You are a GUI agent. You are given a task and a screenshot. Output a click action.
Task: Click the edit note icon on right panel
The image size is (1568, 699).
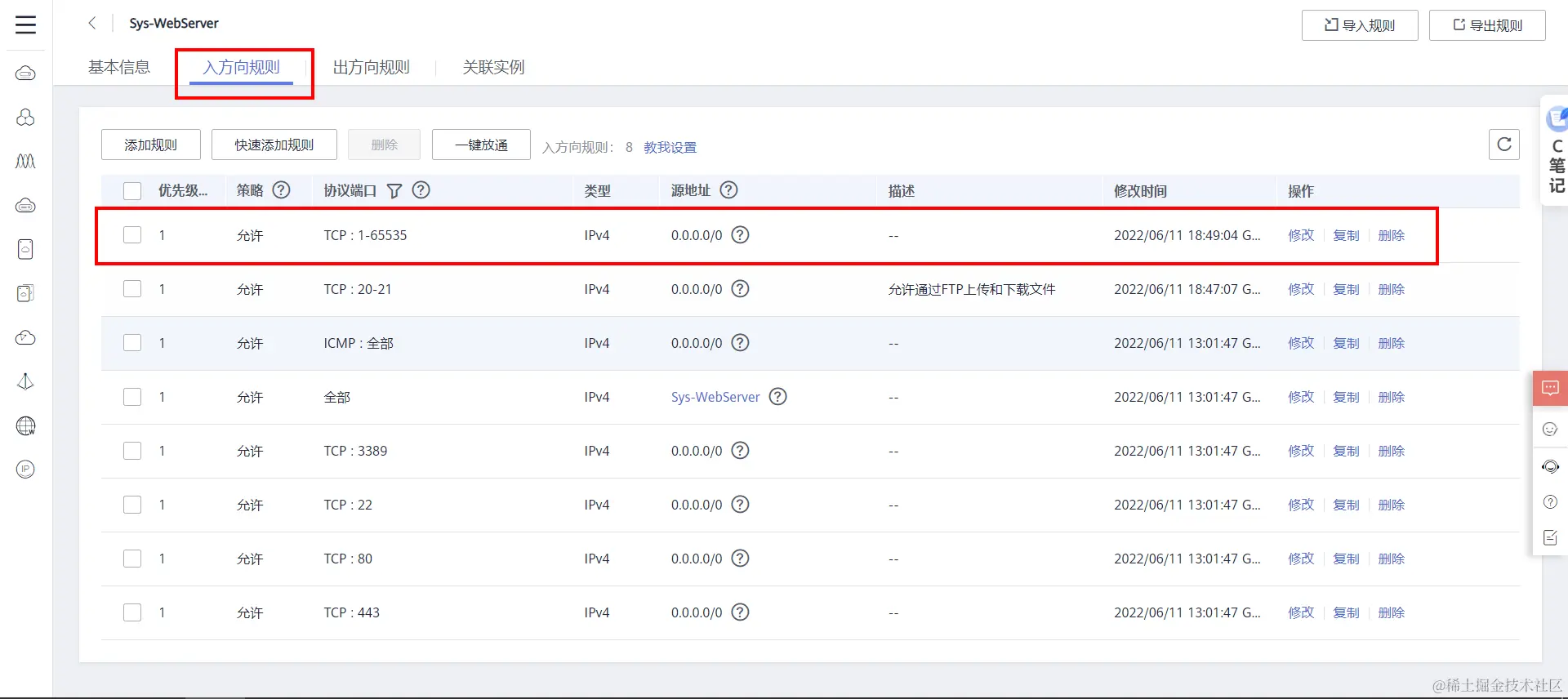1550,538
